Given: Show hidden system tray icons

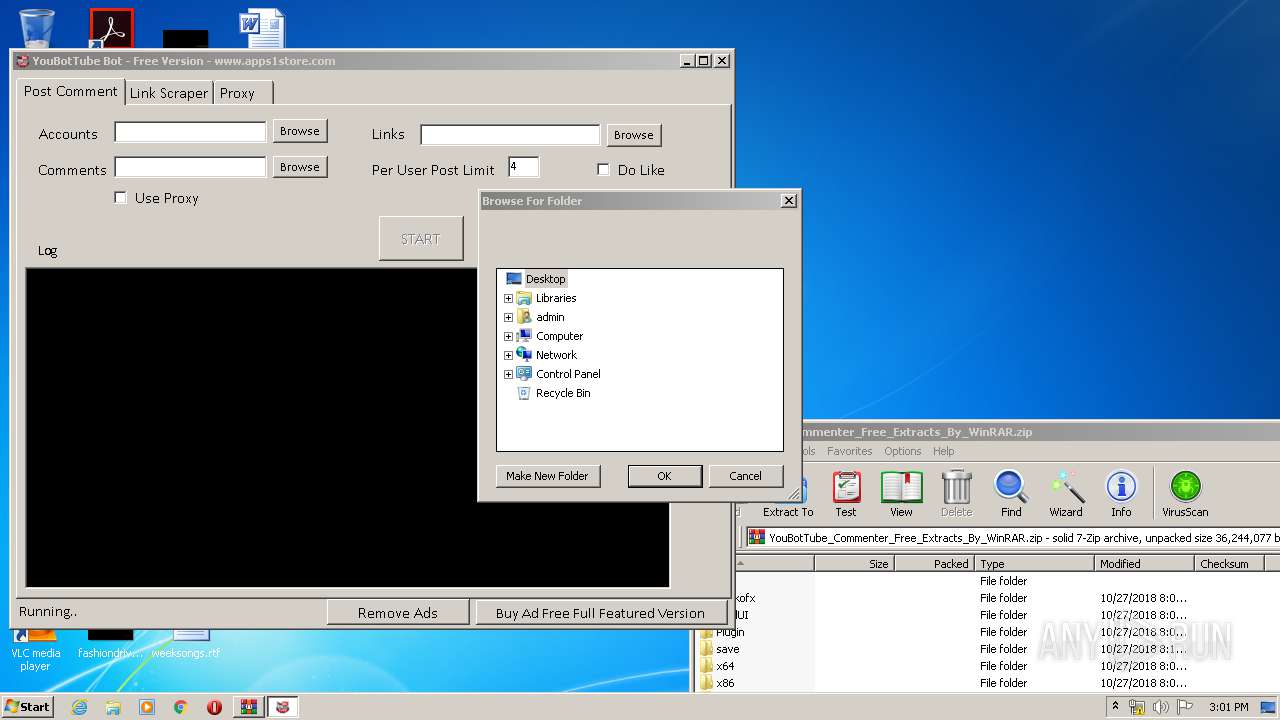Looking at the screenshot, I should pyautogui.click(x=1115, y=707).
